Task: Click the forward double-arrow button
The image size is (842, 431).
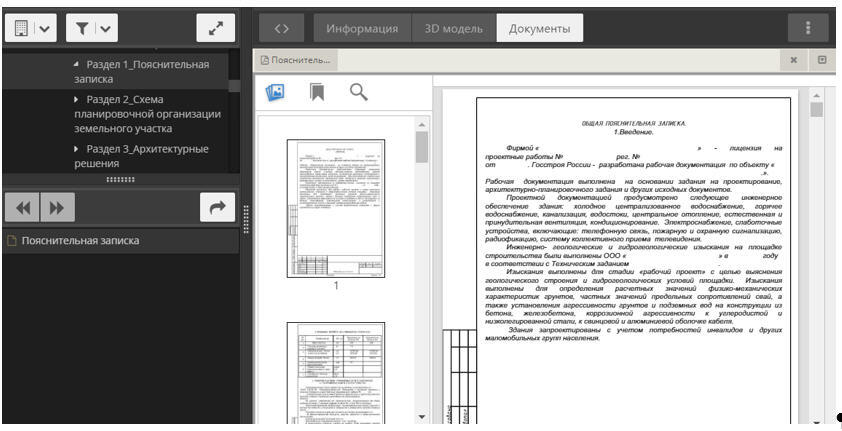Action: (56, 207)
